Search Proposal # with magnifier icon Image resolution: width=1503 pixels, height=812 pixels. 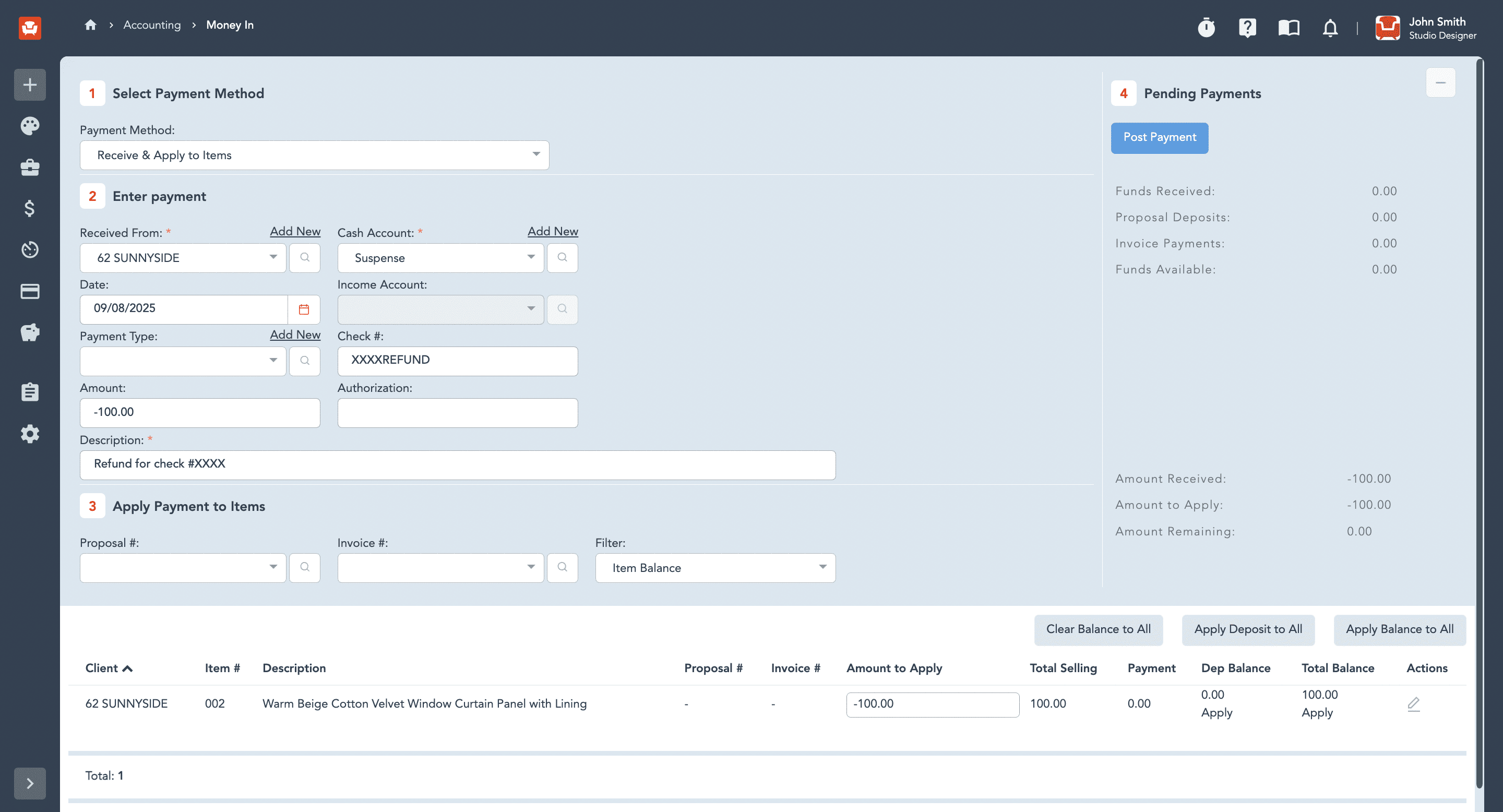305,567
